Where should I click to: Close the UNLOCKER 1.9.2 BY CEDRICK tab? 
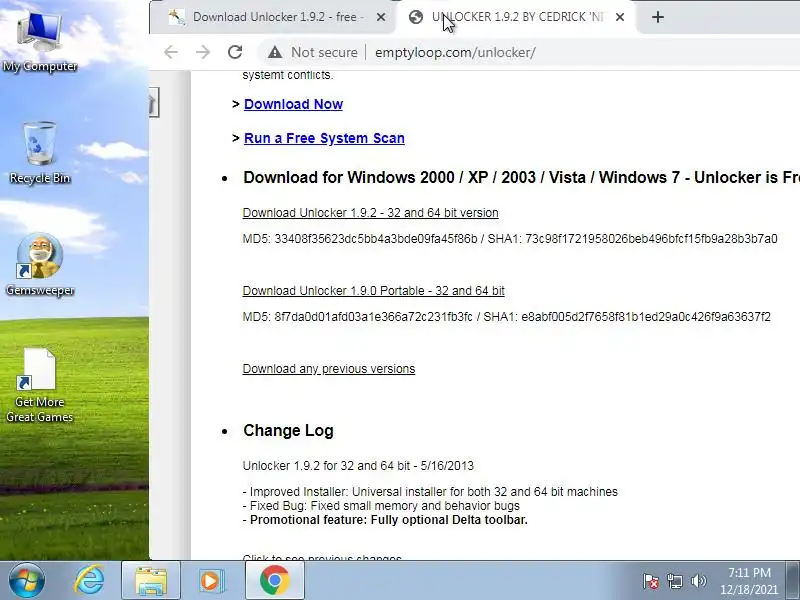[620, 17]
